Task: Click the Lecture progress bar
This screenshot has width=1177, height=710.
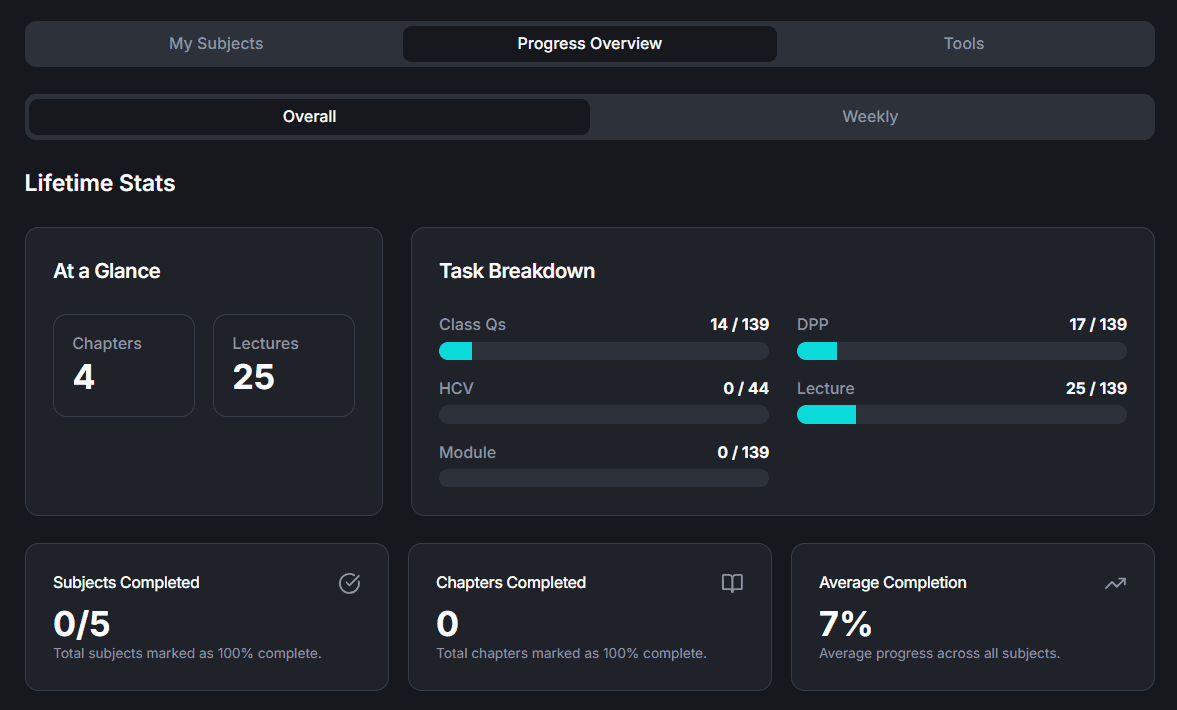Action: click(x=961, y=414)
